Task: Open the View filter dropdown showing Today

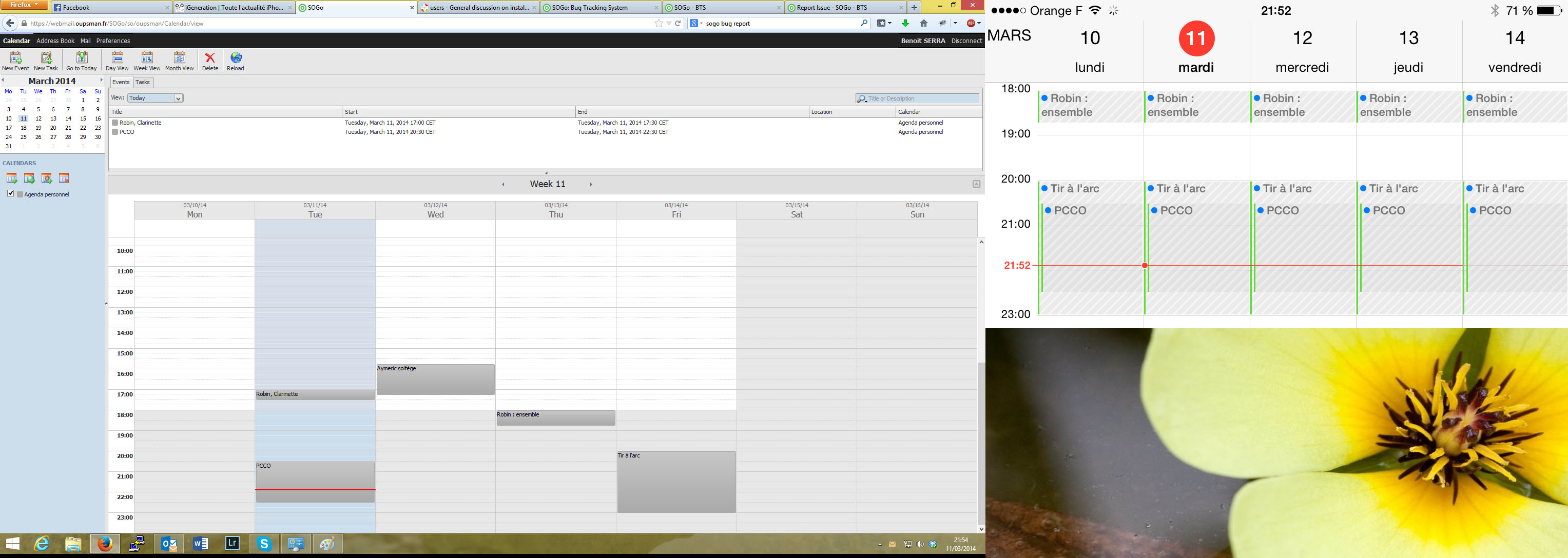Action: (155, 98)
